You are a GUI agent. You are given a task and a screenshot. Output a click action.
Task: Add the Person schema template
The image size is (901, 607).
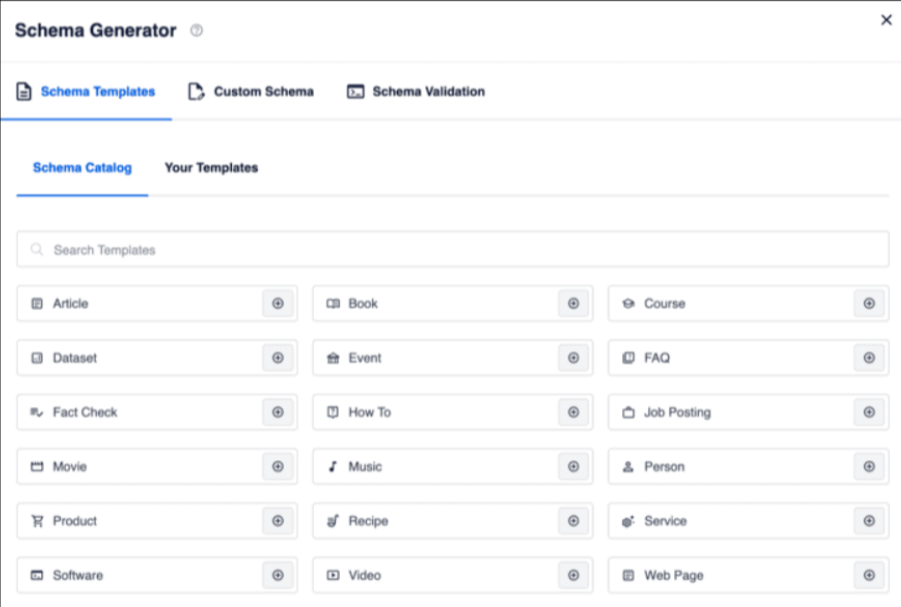(x=869, y=467)
